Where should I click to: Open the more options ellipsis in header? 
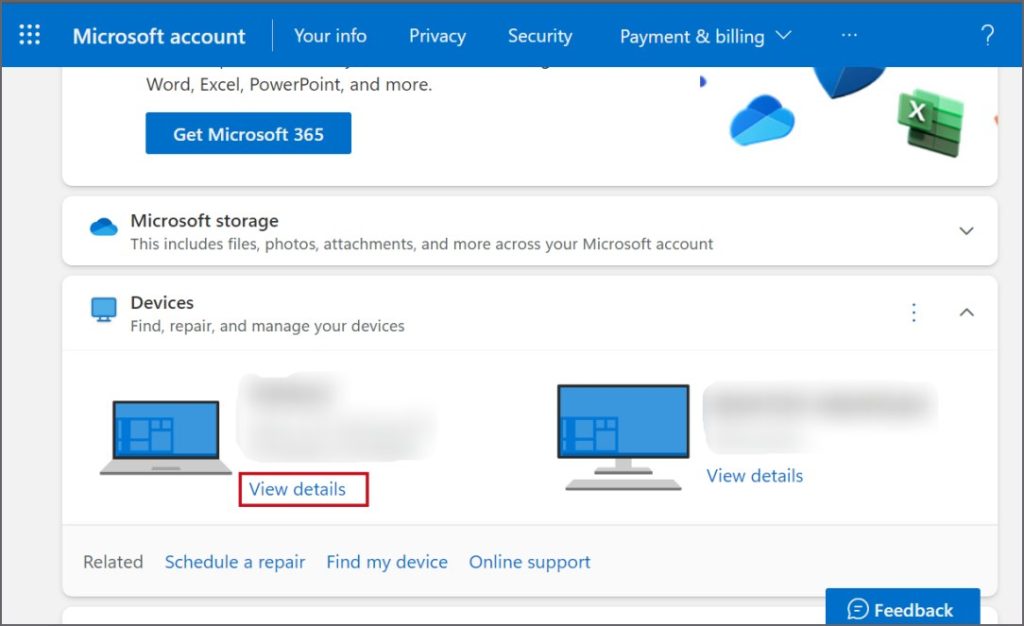[849, 35]
